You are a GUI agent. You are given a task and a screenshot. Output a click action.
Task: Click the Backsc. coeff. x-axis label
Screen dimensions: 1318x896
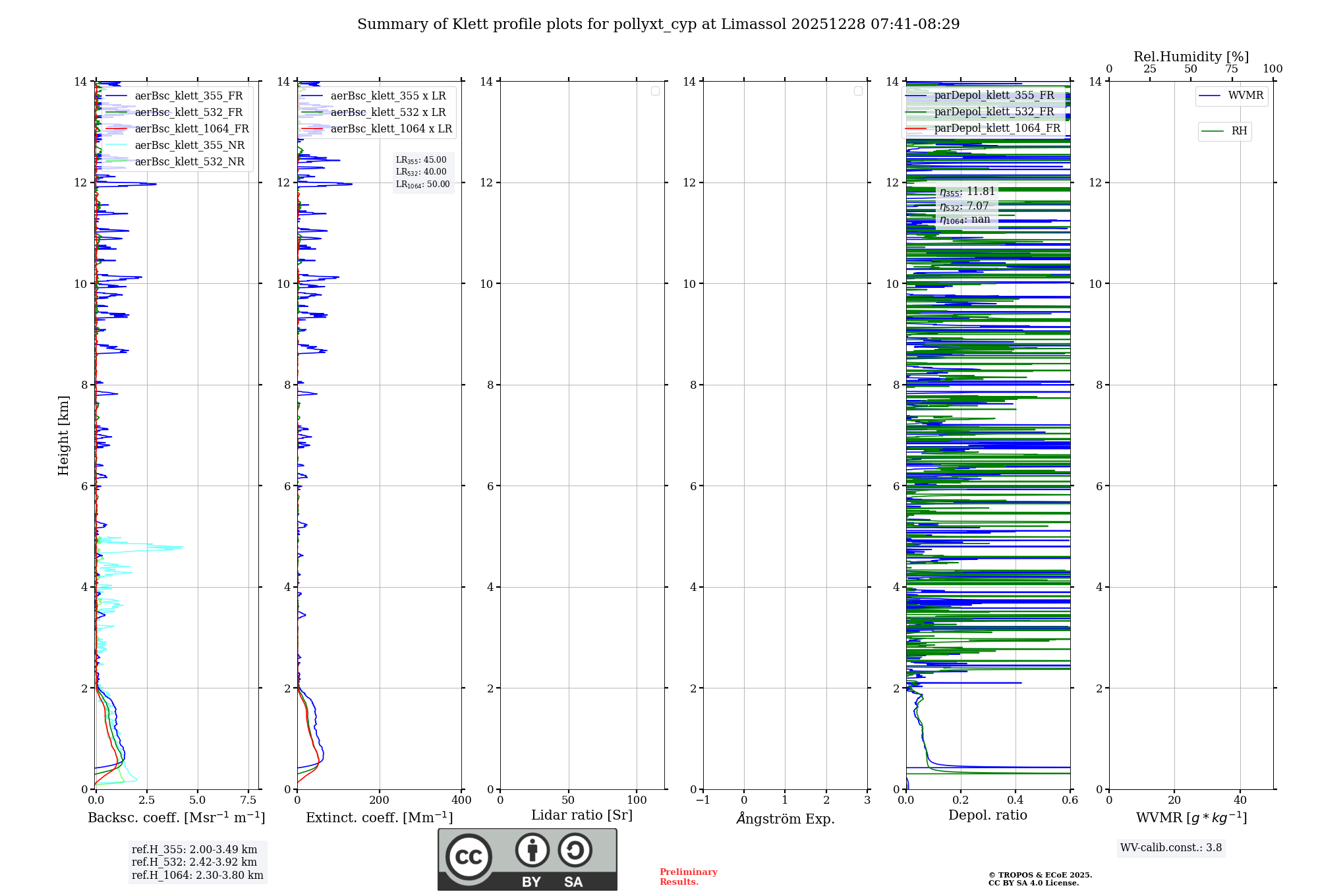[x=176, y=818]
